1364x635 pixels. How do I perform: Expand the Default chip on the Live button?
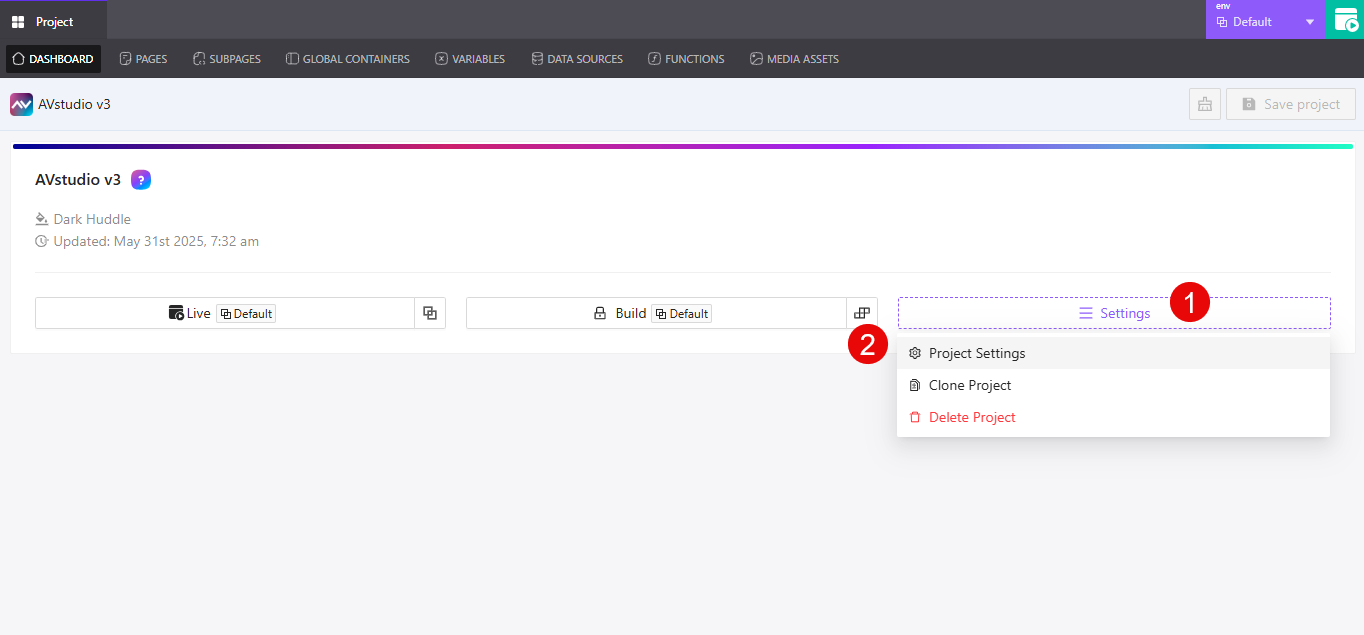[246, 312]
